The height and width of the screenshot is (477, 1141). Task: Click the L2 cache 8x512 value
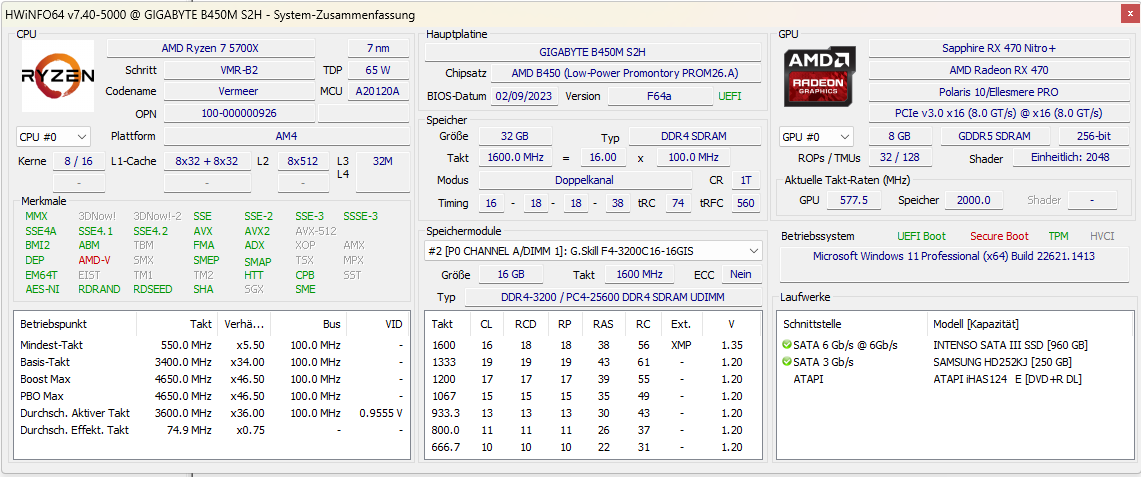[303, 161]
